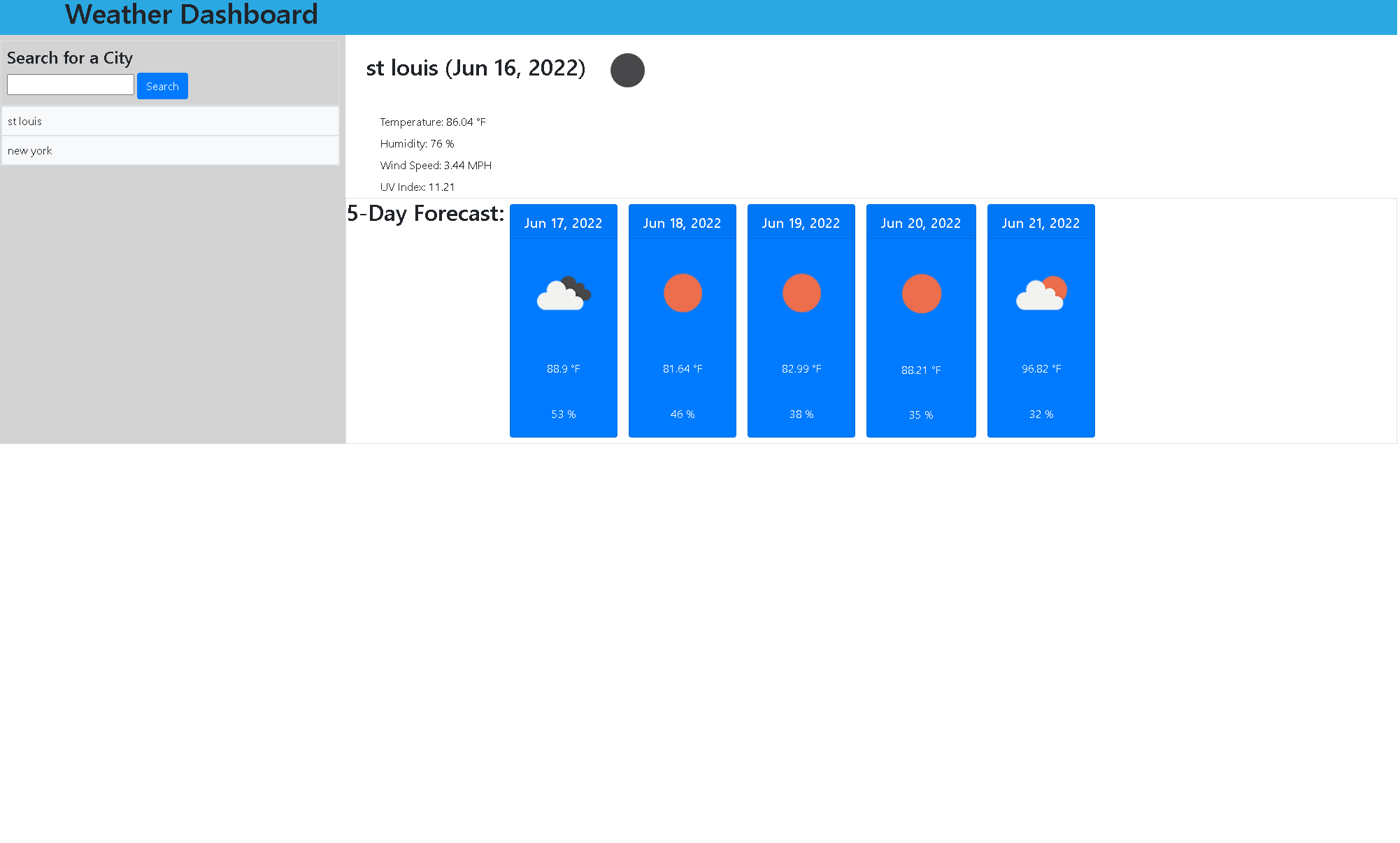The image size is (1400, 843).
Task: Select new york from search history
Action: coord(170,151)
